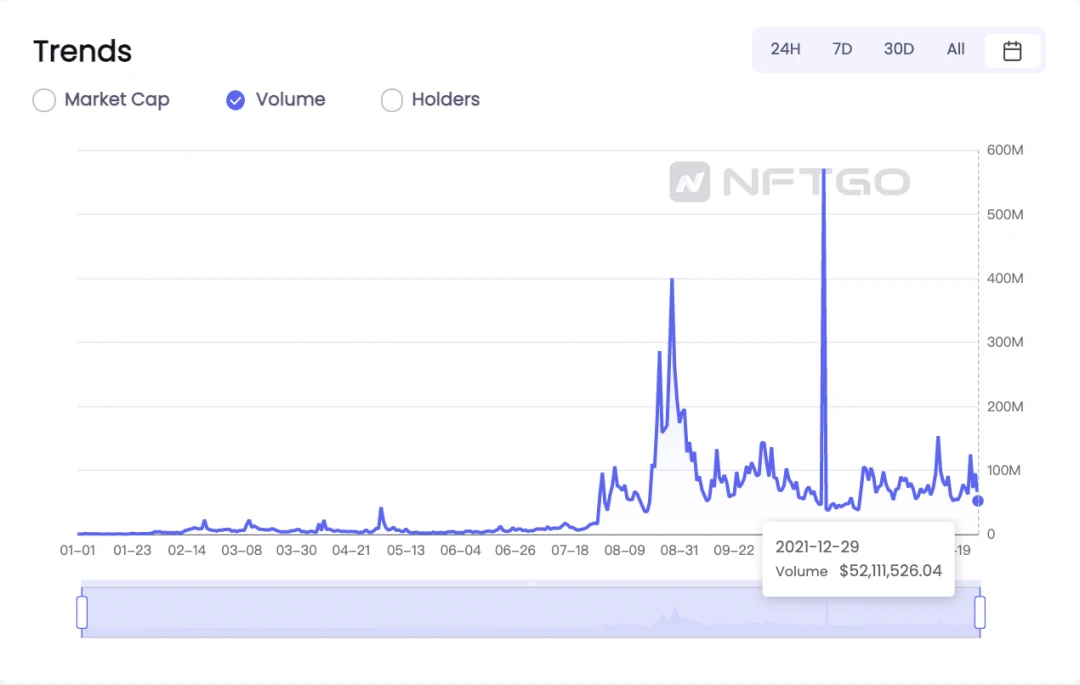This screenshot has width=1080, height=685.
Task: Show the All time range
Action: [x=955, y=50]
